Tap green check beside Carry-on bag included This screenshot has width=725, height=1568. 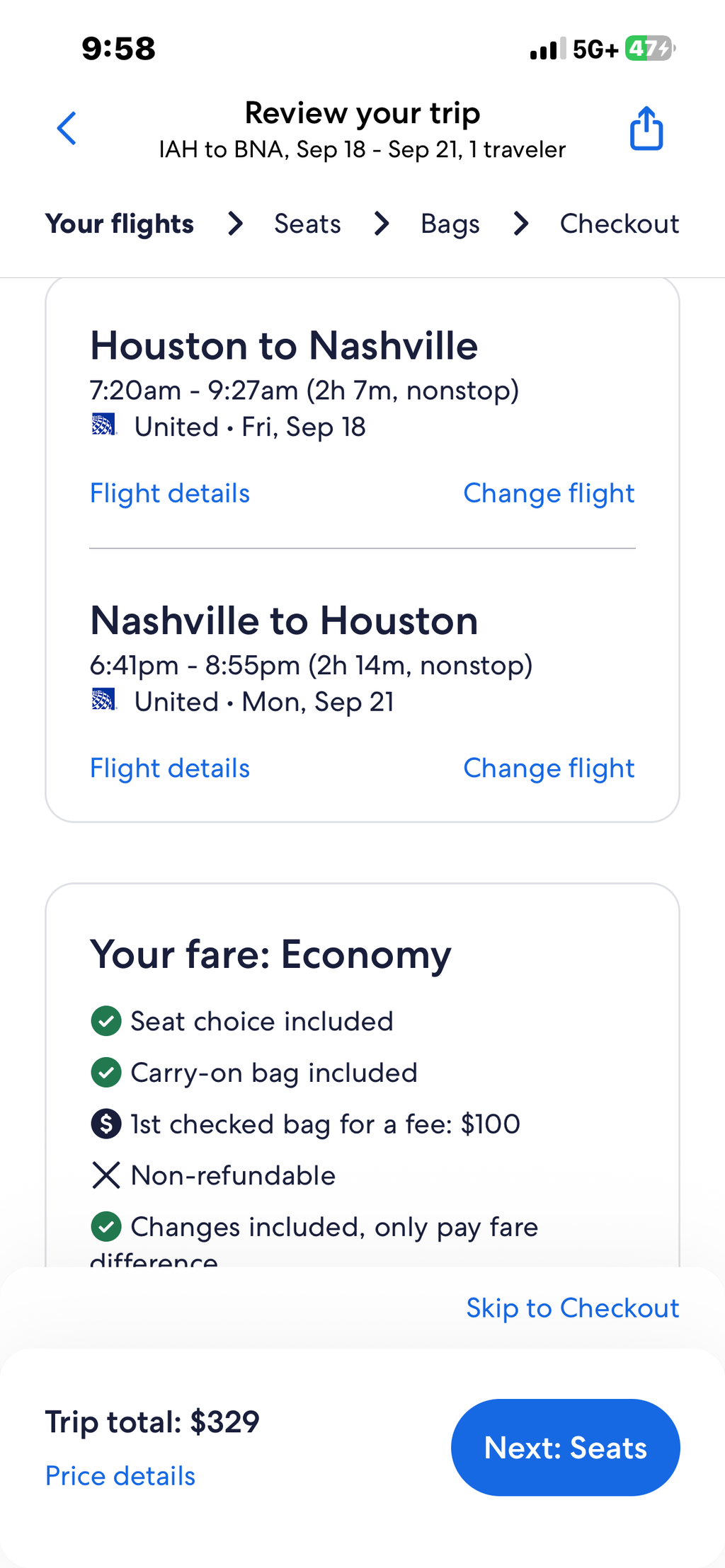tap(106, 1073)
